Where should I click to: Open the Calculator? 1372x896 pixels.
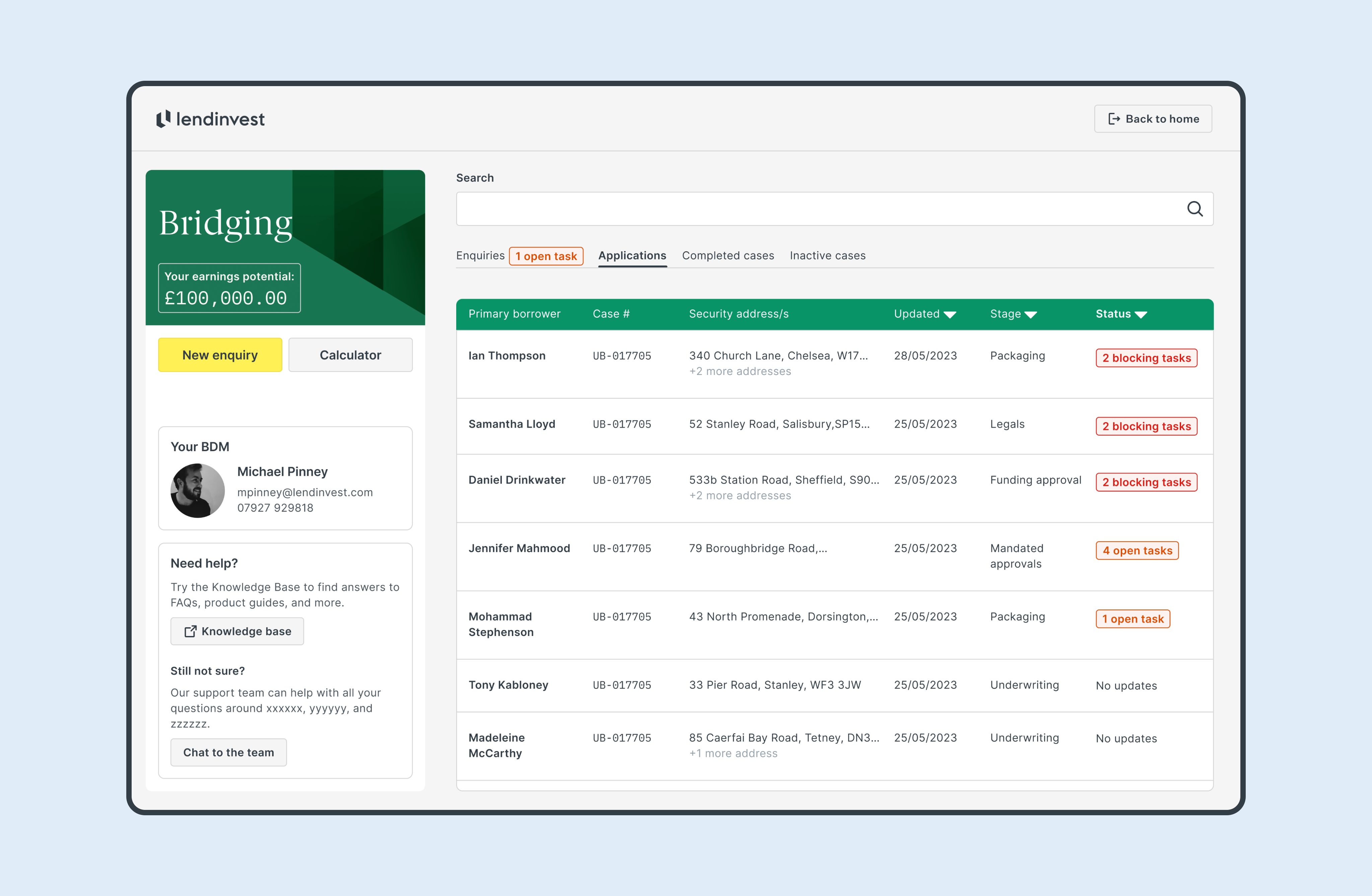(x=350, y=355)
